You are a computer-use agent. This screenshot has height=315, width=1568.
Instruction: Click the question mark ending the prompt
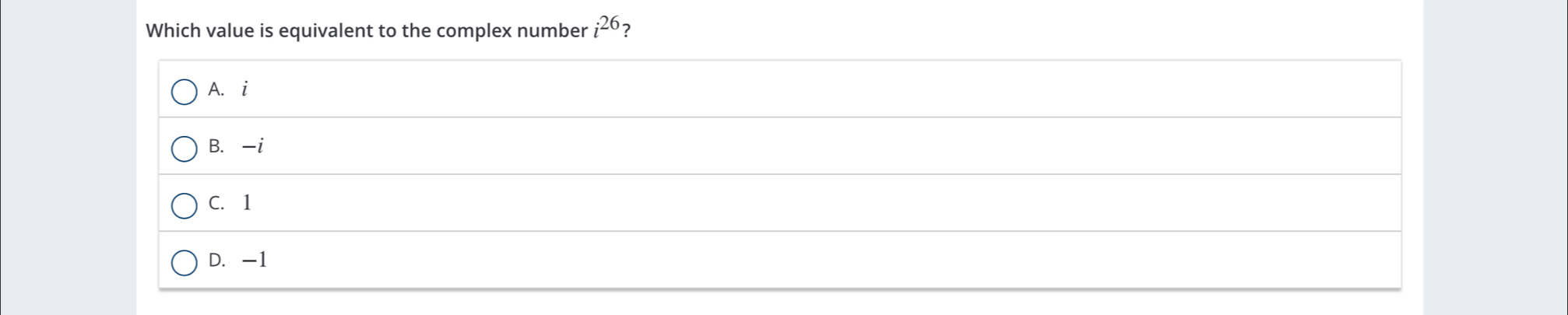(x=627, y=32)
